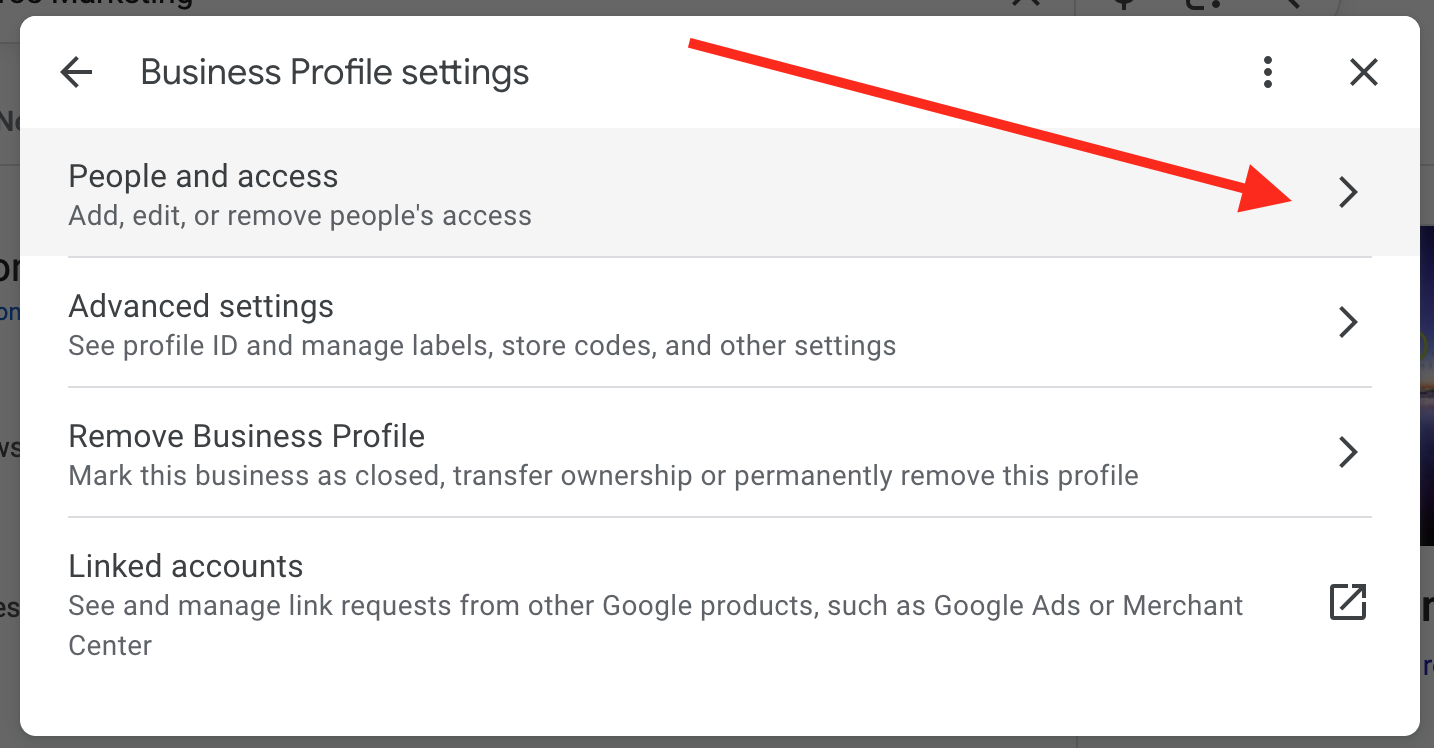1434x748 pixels.
Task: Choose the Remove Business Profile entry
Action: 246,436
